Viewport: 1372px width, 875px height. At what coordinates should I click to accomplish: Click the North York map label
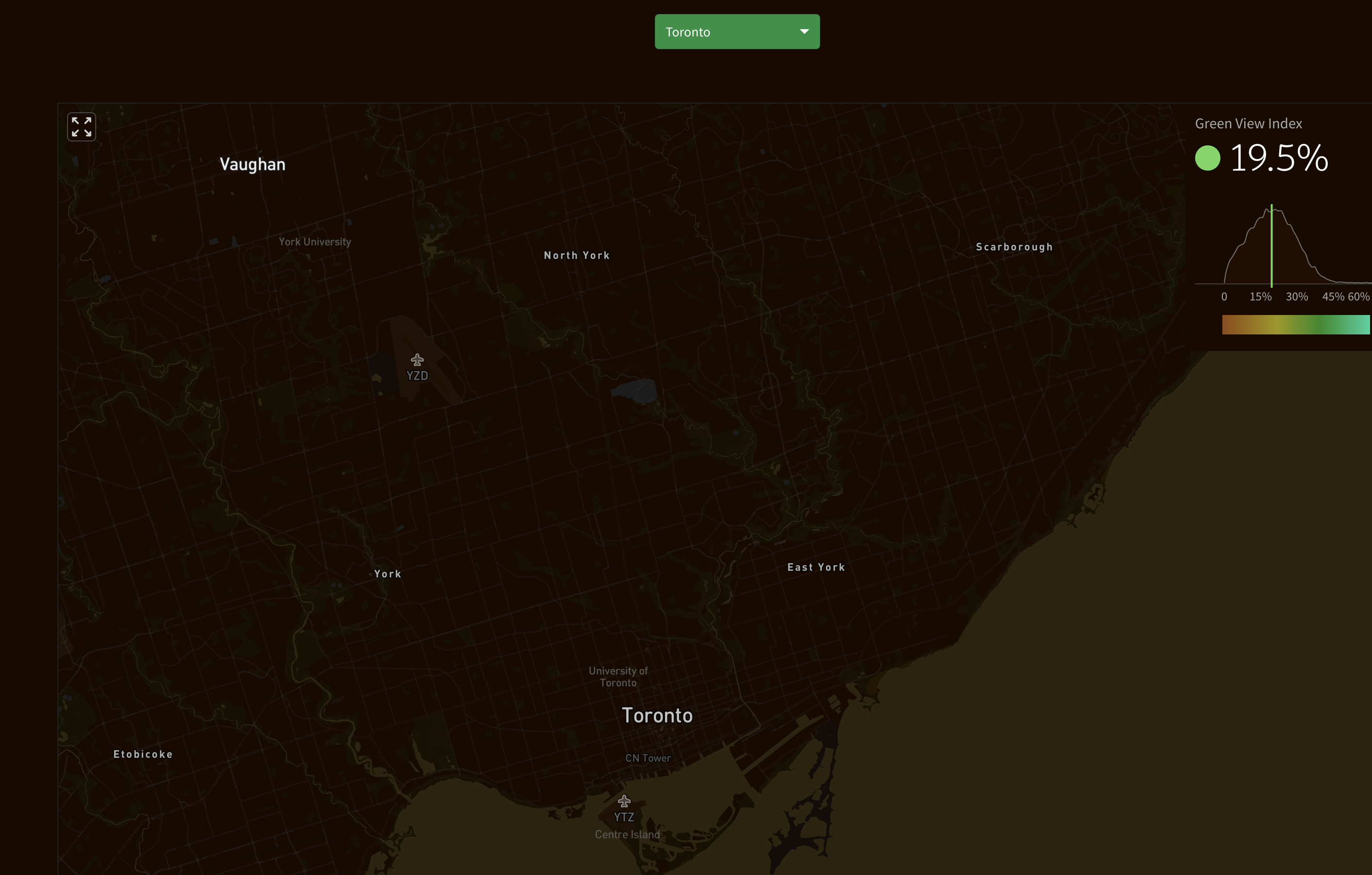tap(577, 255)
